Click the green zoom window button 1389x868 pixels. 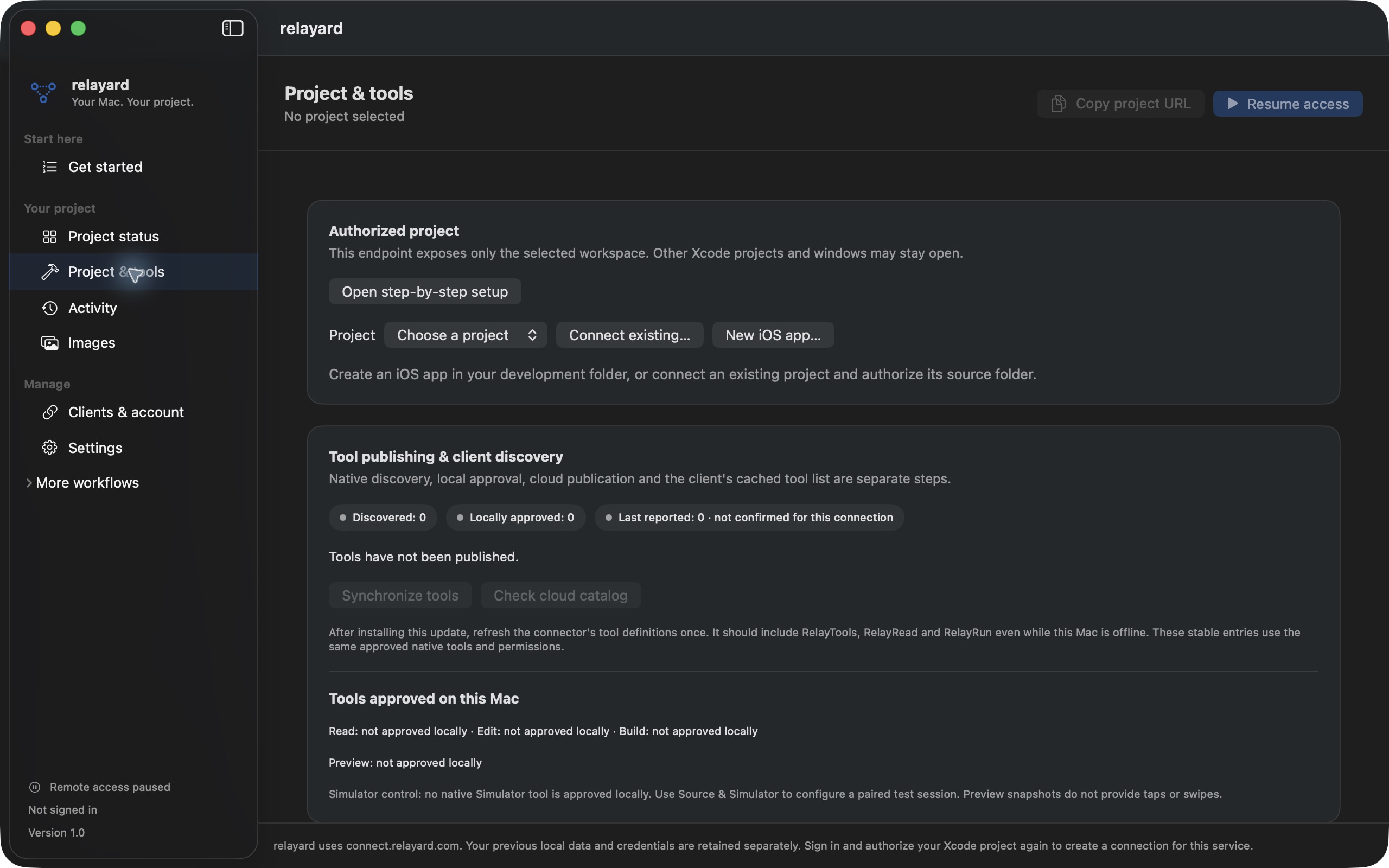click(78, 28)
